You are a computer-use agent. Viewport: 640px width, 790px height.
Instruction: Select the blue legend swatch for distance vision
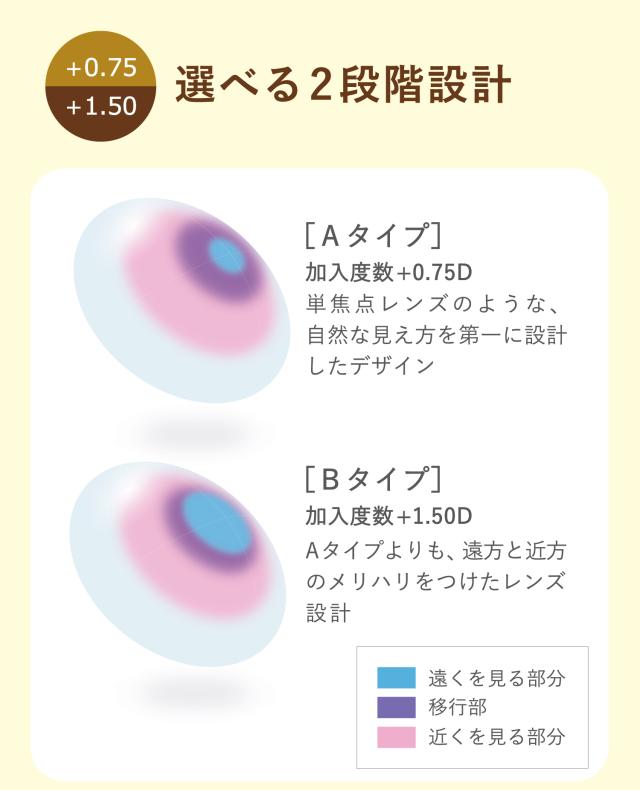coord(395,677)
